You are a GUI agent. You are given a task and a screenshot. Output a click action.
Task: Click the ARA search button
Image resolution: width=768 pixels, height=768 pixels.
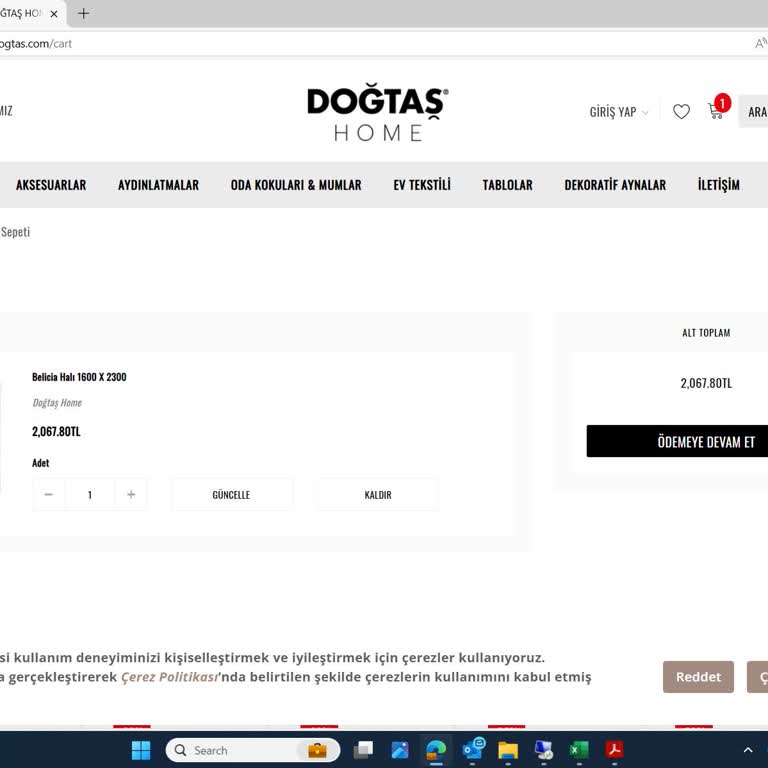click(x=754, y=112)
